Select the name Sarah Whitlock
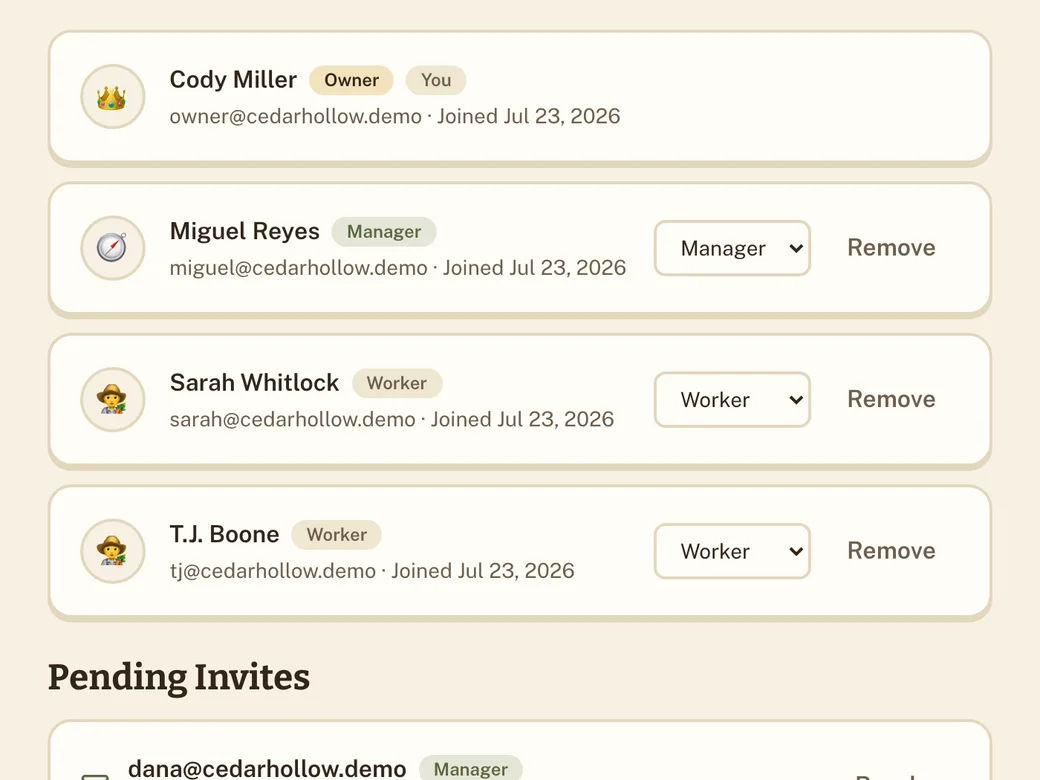1040x780 pixels. (254, 383)
